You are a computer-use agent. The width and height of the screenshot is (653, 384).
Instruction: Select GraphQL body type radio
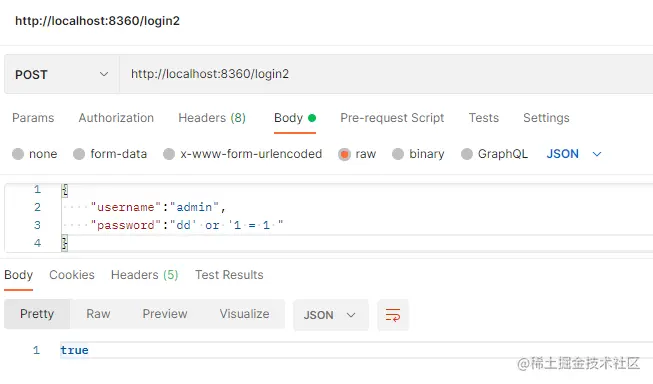pyautogui.click(x=467, y=154)
